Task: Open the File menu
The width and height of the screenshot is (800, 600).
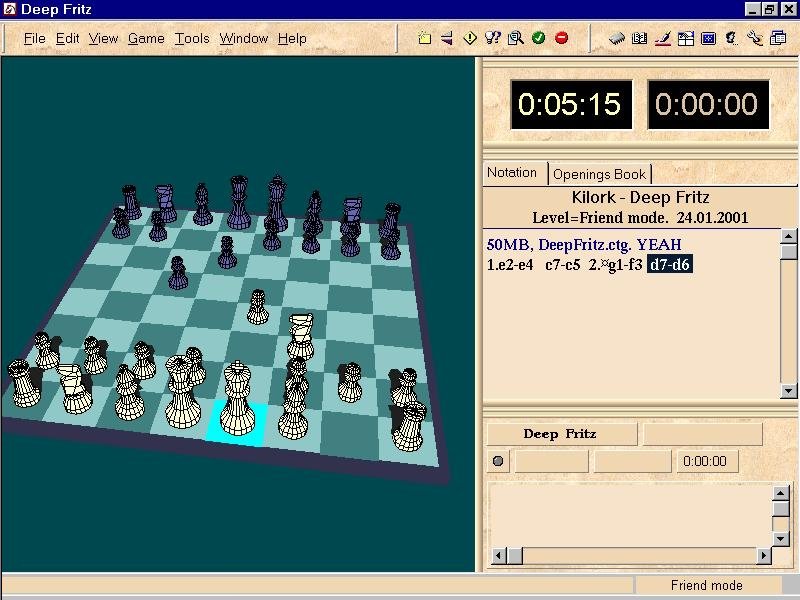Action: click(x=35, y=39)
